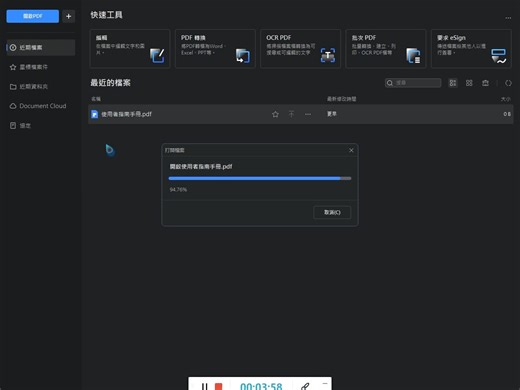Screen dimensions: 520x390
Task: Open the eSign card title
Action: coord(451,38)
